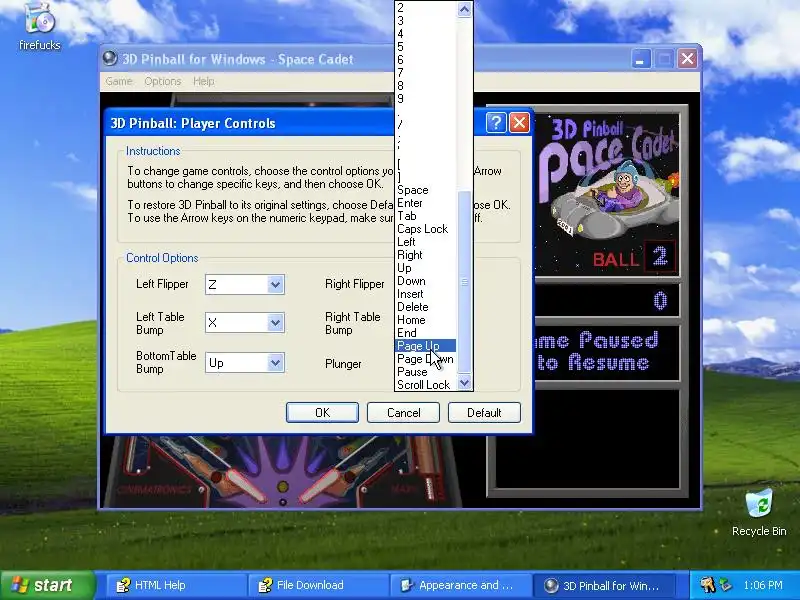Select Caps Lock from the key list
Viewport: 800px width, 600px height.
click(426, 229)
